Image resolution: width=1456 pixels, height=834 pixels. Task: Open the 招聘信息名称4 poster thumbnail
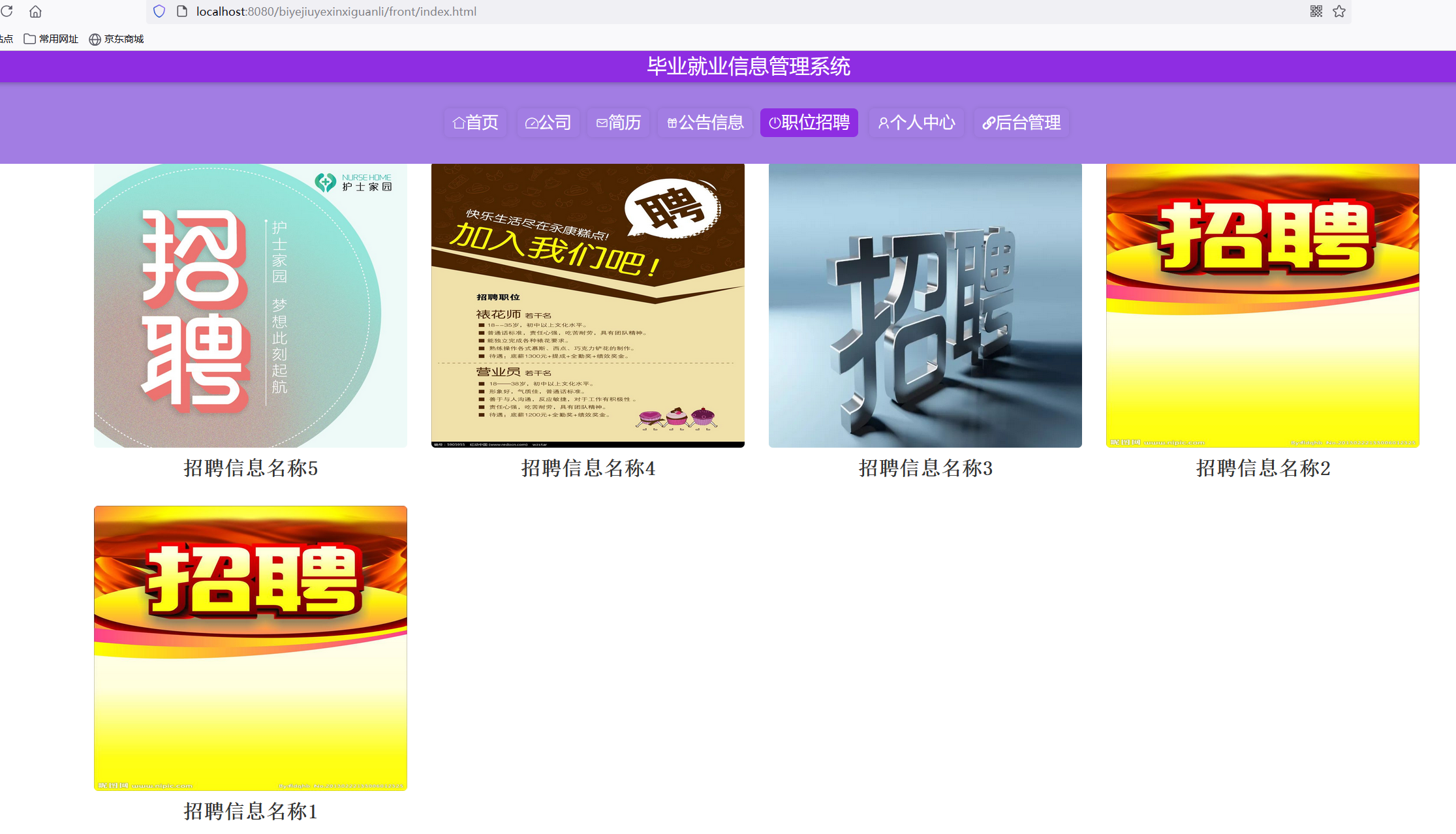587,305
